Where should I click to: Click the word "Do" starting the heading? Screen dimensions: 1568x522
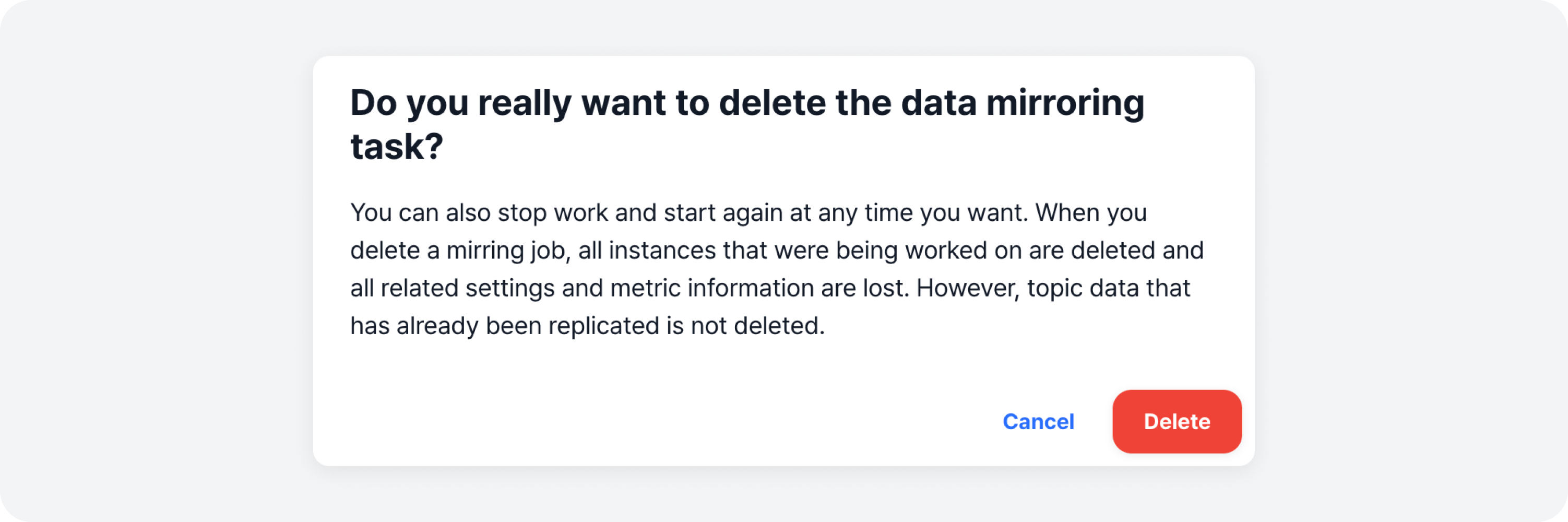[x=373, y=102]
